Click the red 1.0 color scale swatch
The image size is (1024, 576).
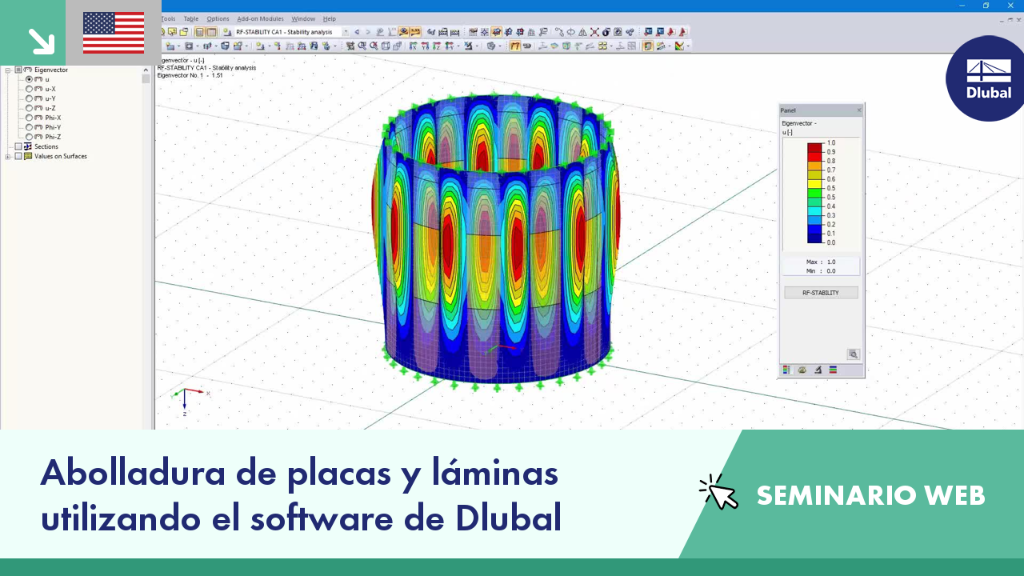coord(814,148)
